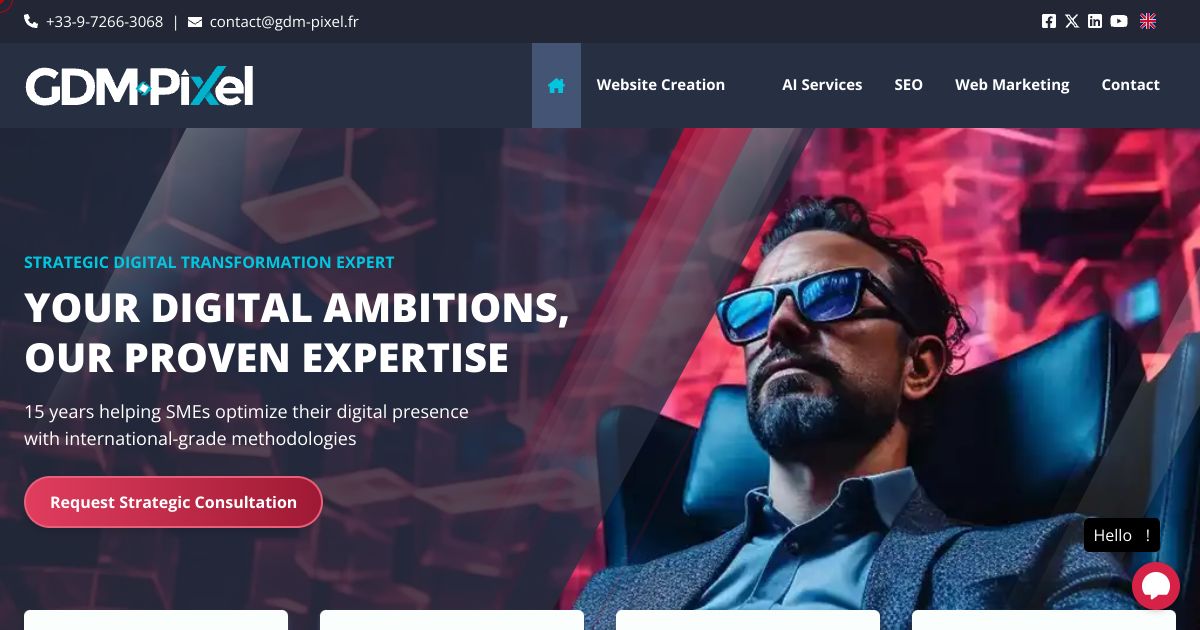Open the SEO menu item
The height and width of the screenshot is (630, 1200).
click(908, 85)
